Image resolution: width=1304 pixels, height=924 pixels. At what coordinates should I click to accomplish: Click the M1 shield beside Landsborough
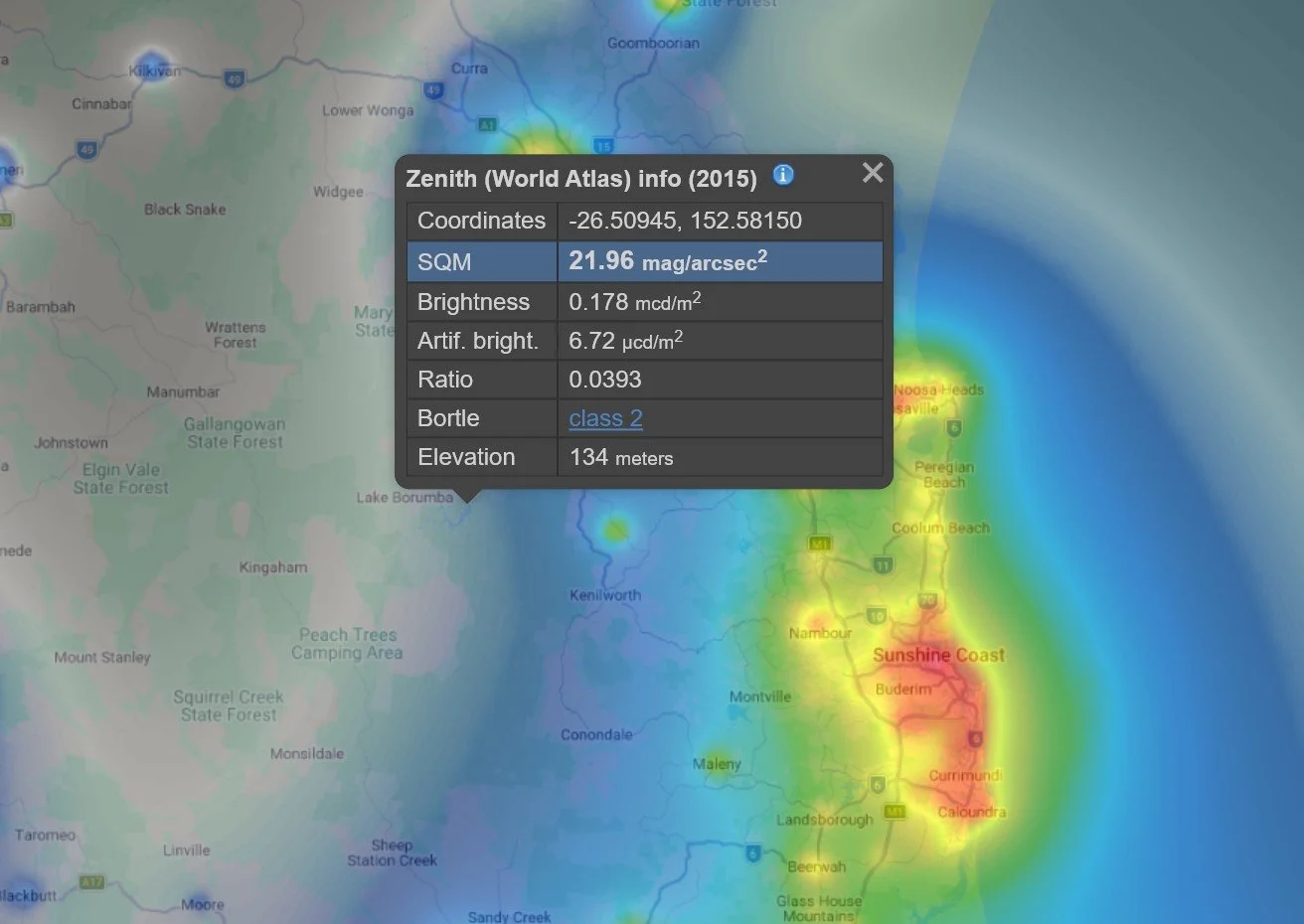pos(895,812)
